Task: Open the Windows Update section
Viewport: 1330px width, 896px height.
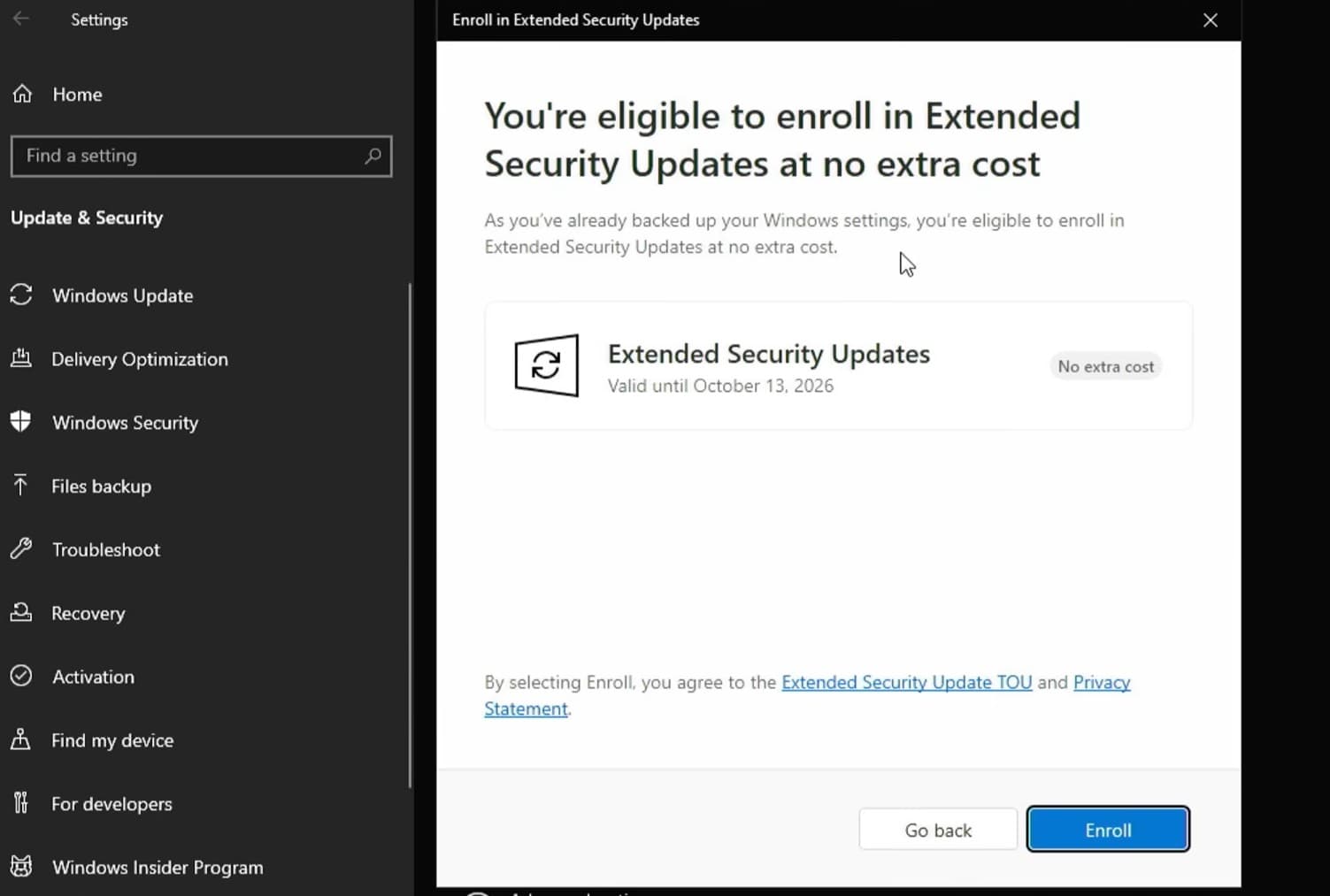Action: tap(122, 295)
